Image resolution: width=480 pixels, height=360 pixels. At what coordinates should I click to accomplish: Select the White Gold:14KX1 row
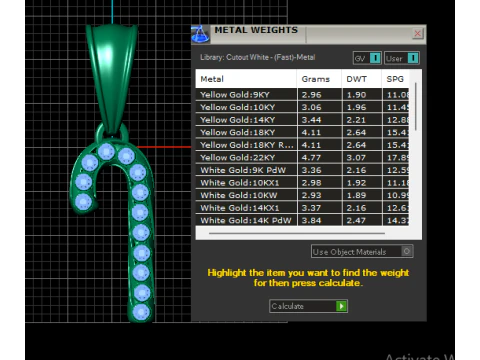(302, 208)
